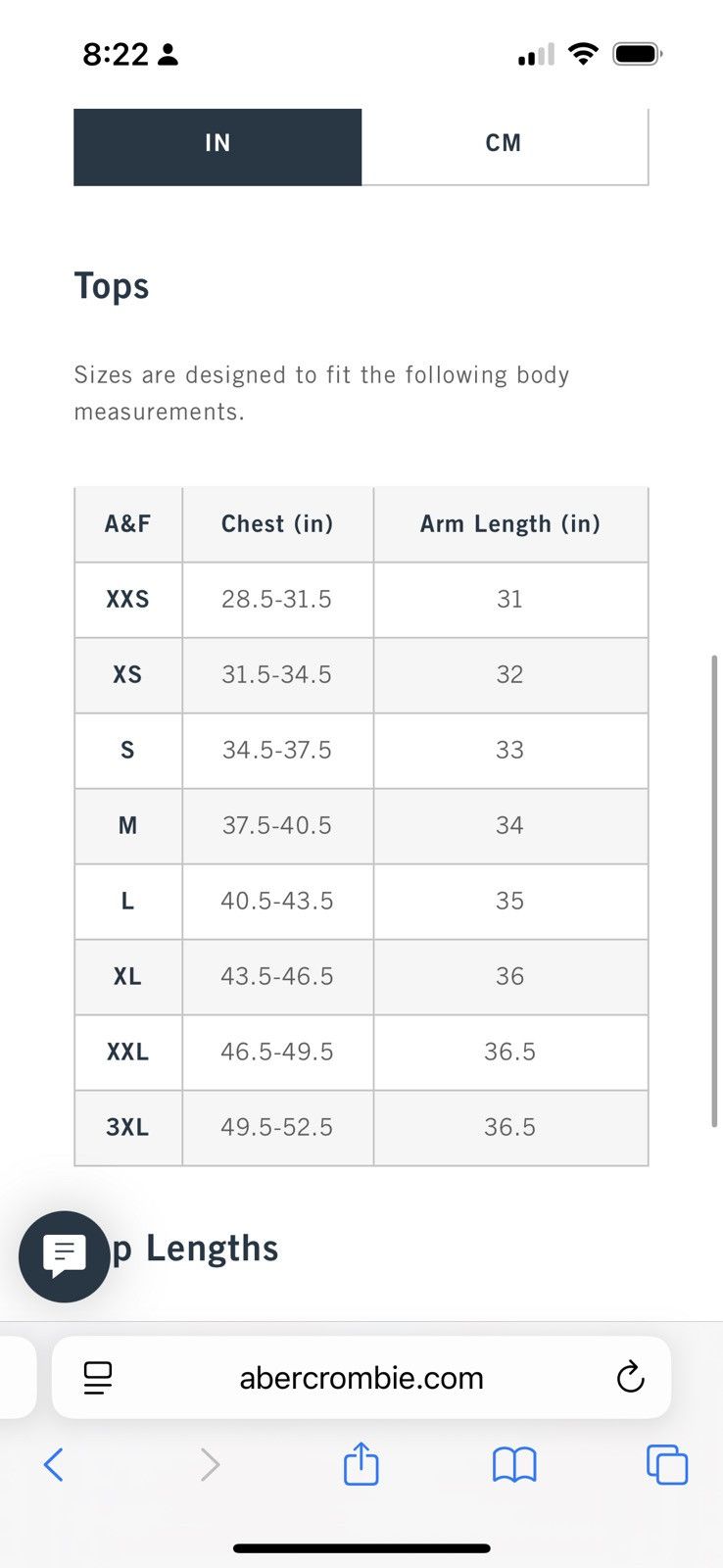Switch size units to CM
This screenshot has width=723, height=1568.
(x=505, y=144)
